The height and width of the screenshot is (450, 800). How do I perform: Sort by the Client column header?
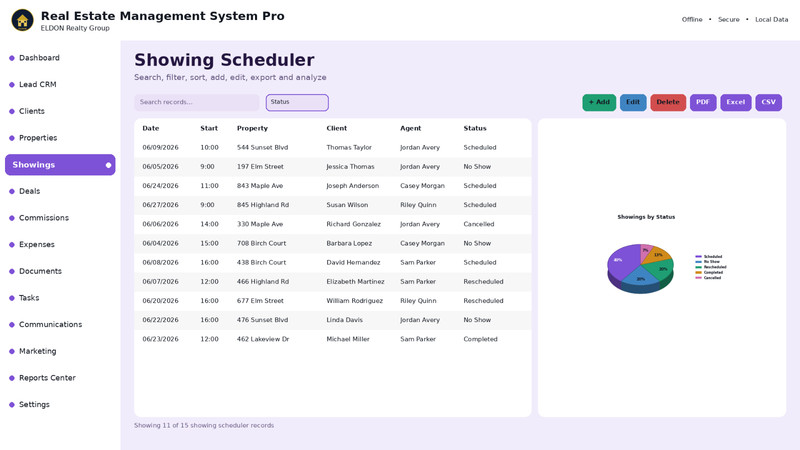point(336,128)
